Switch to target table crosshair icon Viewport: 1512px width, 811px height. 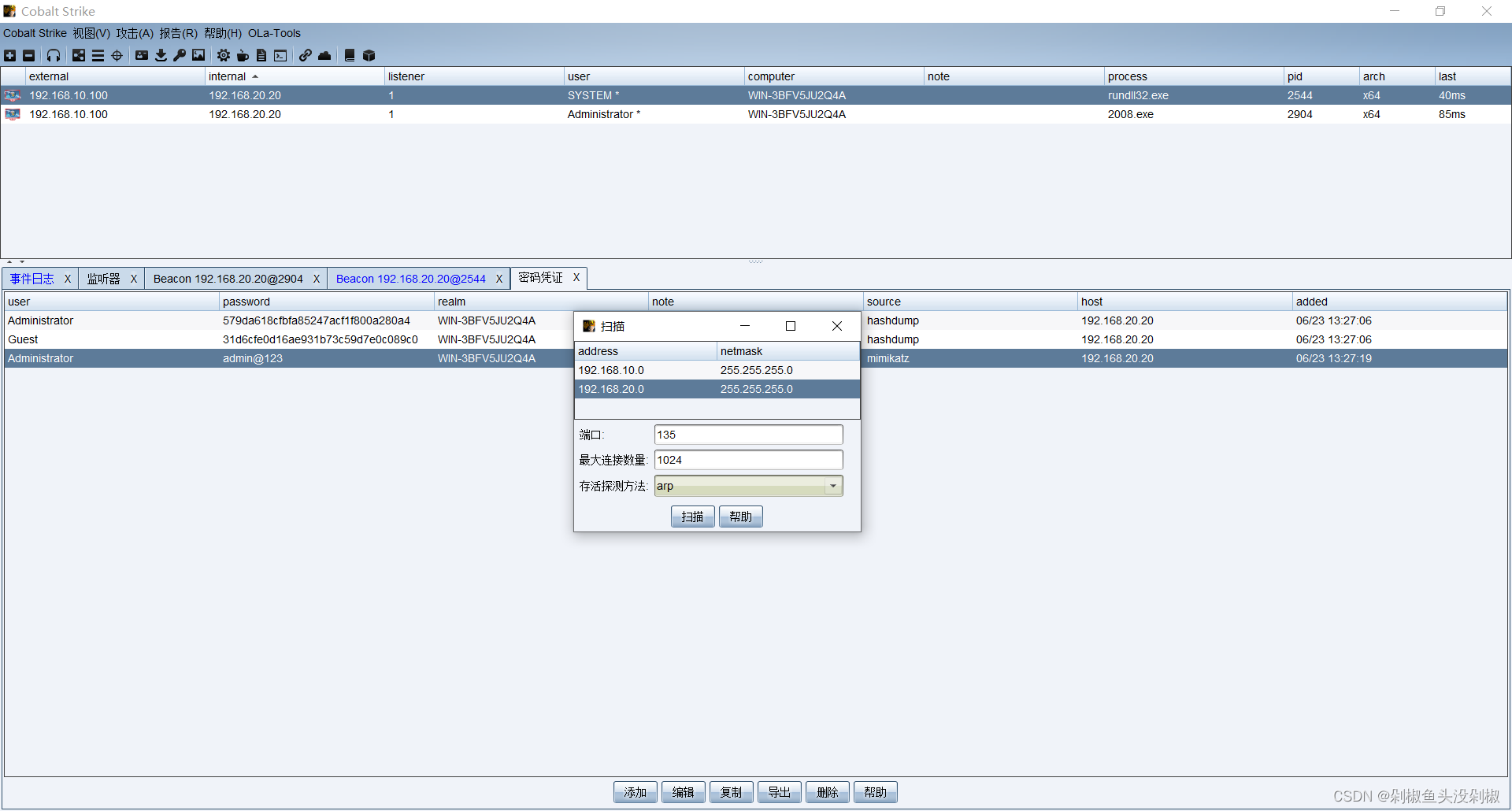pos(117,55)
